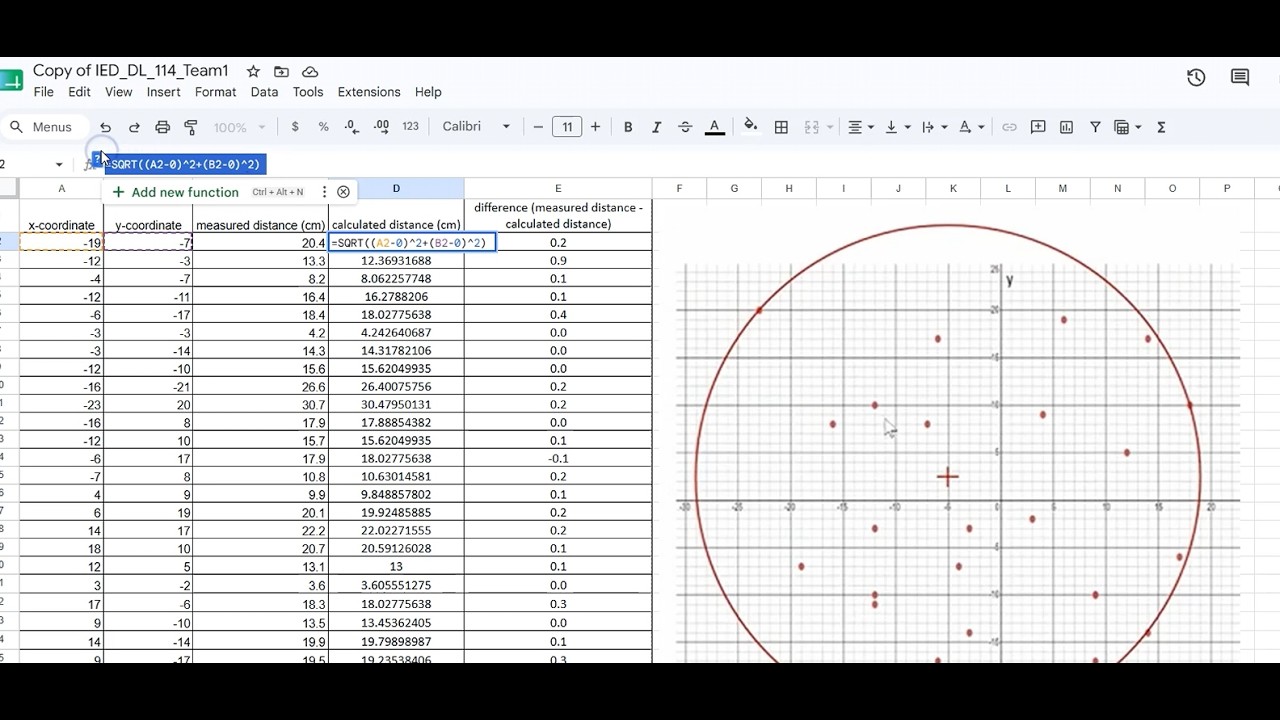The width and height of the screenshot is (1280, 720).
Task: Toggle Bold formatting
Action: pyautogui.click(x=628, y=127)
